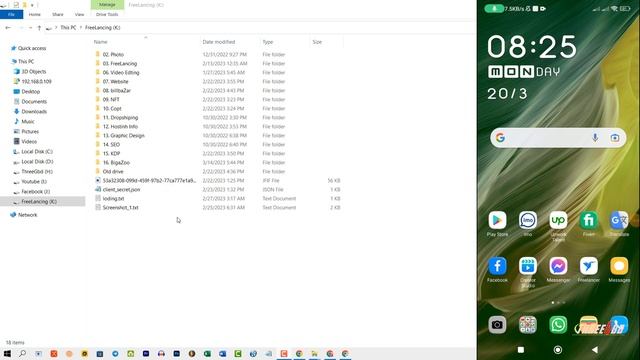Select Network in navigation pane
Viewport: 640px width, 360px height.
pyautogui.click(x=27, y=215)
